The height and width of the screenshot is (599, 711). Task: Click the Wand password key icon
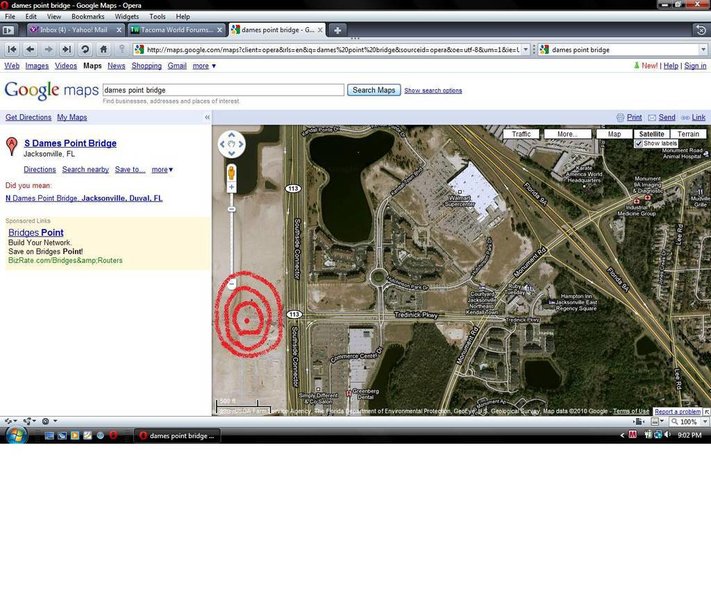click(x=122, y=49)
